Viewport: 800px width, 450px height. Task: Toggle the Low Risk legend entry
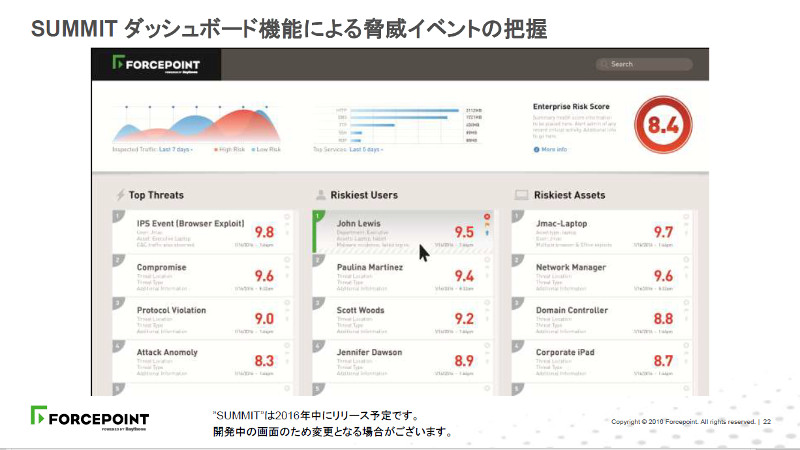tap(266, 149)
